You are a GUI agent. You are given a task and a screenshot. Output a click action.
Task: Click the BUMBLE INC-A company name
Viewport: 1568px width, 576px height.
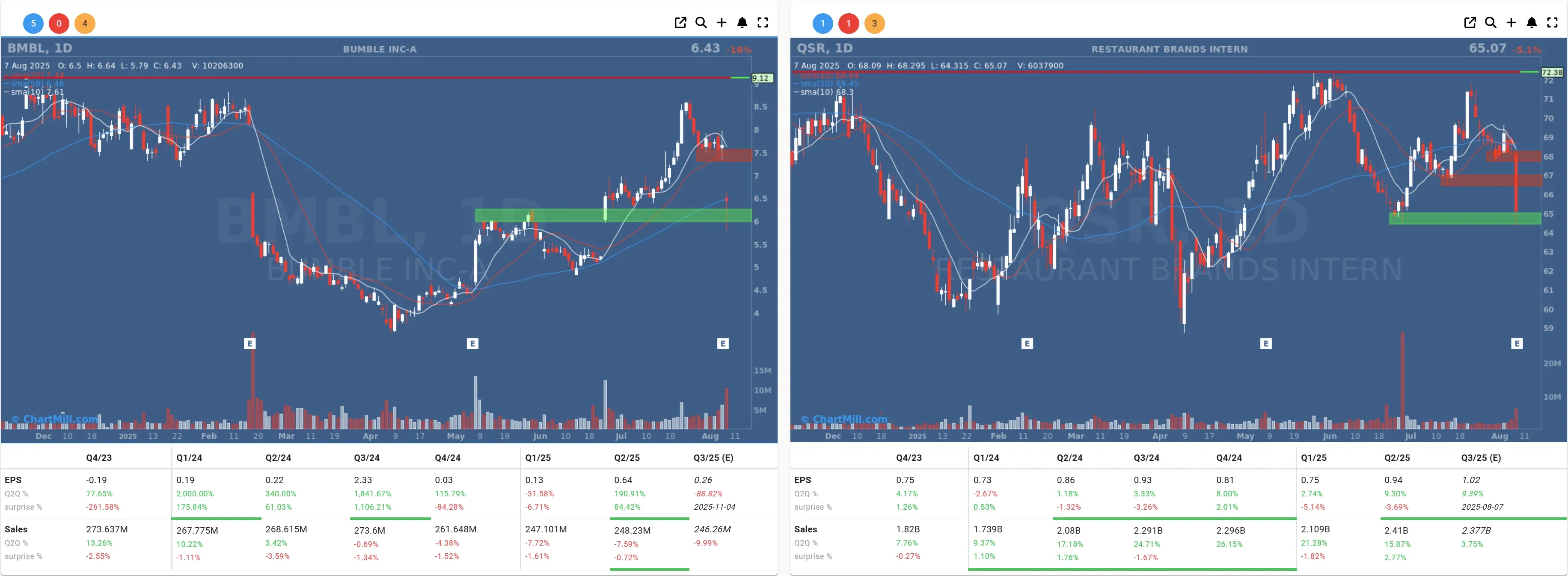click(380, 49)
